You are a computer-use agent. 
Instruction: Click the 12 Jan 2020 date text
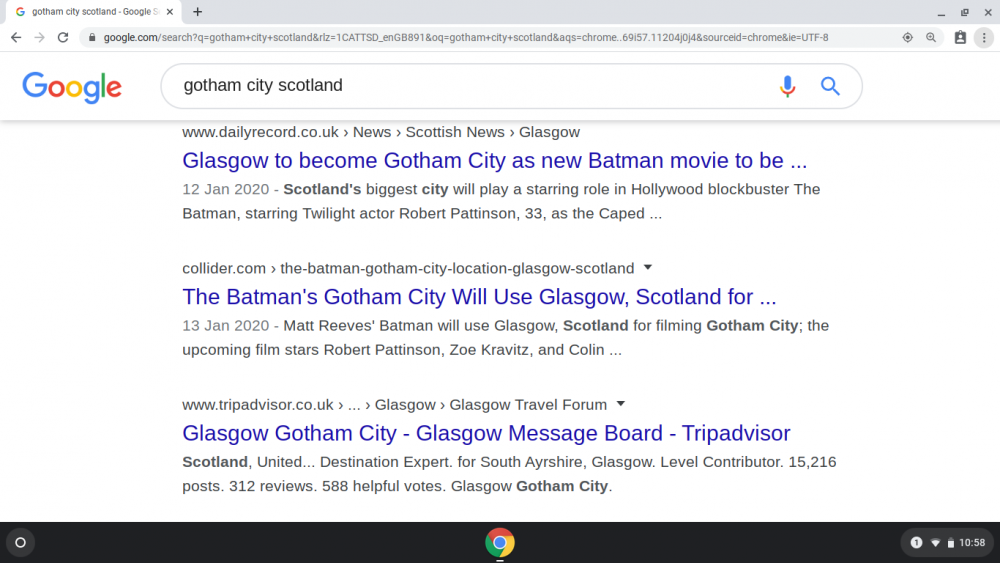pyautogui.click(x=226, y=189)
